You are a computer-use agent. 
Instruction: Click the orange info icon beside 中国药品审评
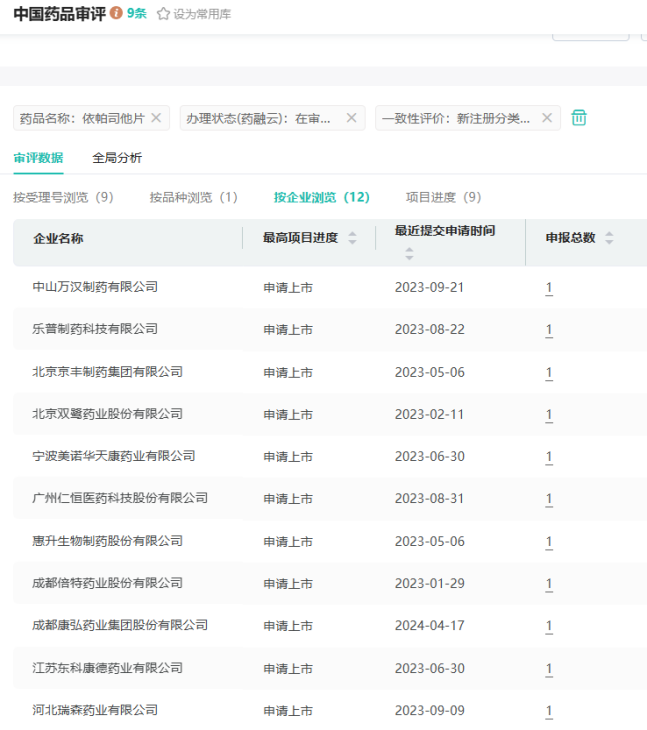(x=116, y=13)
